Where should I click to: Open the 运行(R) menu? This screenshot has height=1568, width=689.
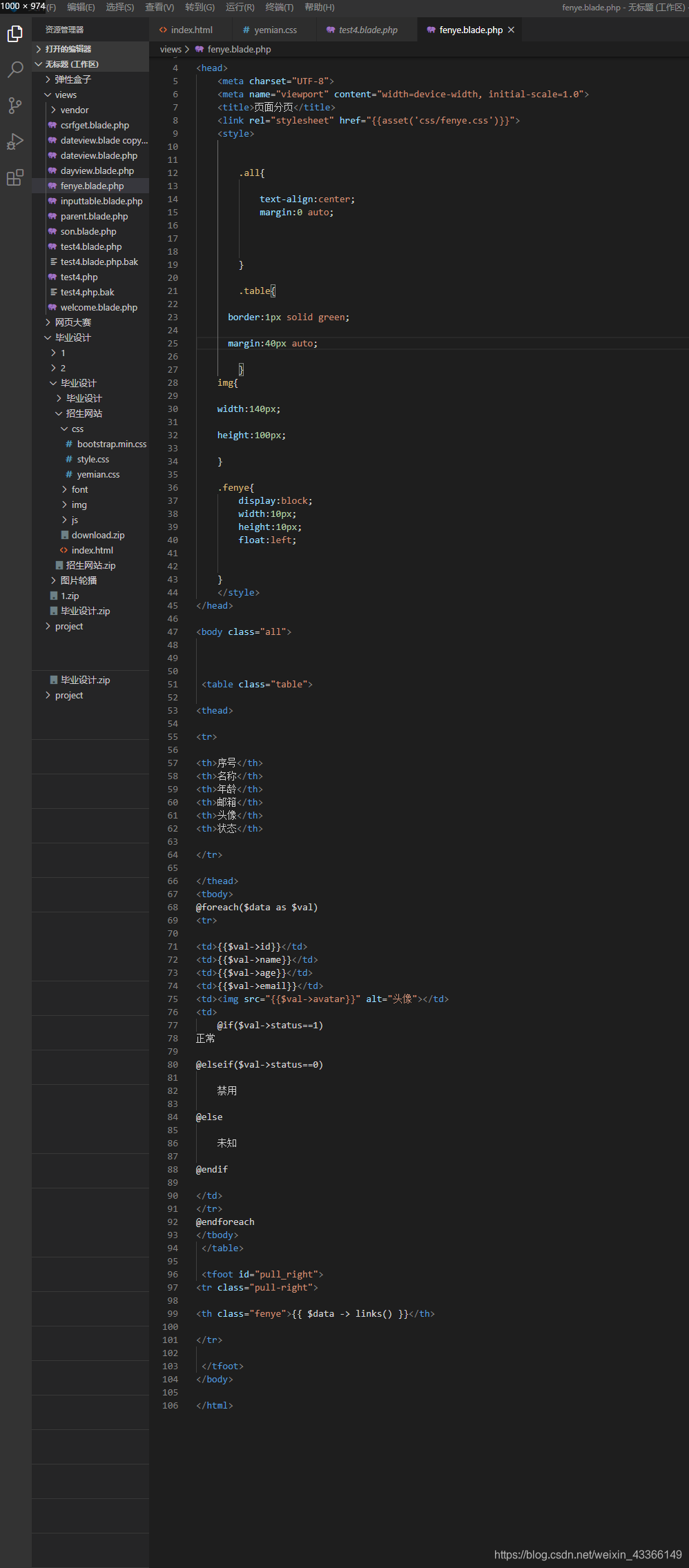pos(240,7)
